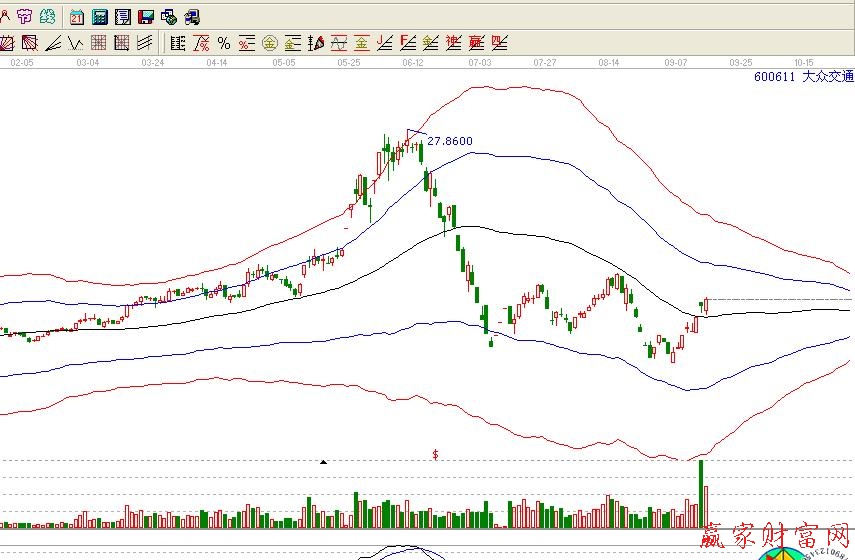Click the 09-07 date marker on axis

click(677, 62)
